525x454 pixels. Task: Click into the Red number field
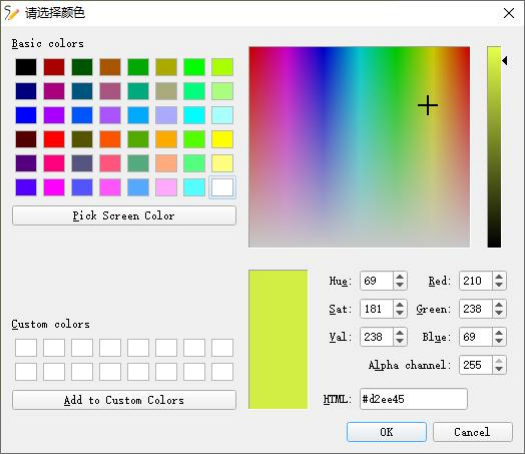tap(476, 281)
